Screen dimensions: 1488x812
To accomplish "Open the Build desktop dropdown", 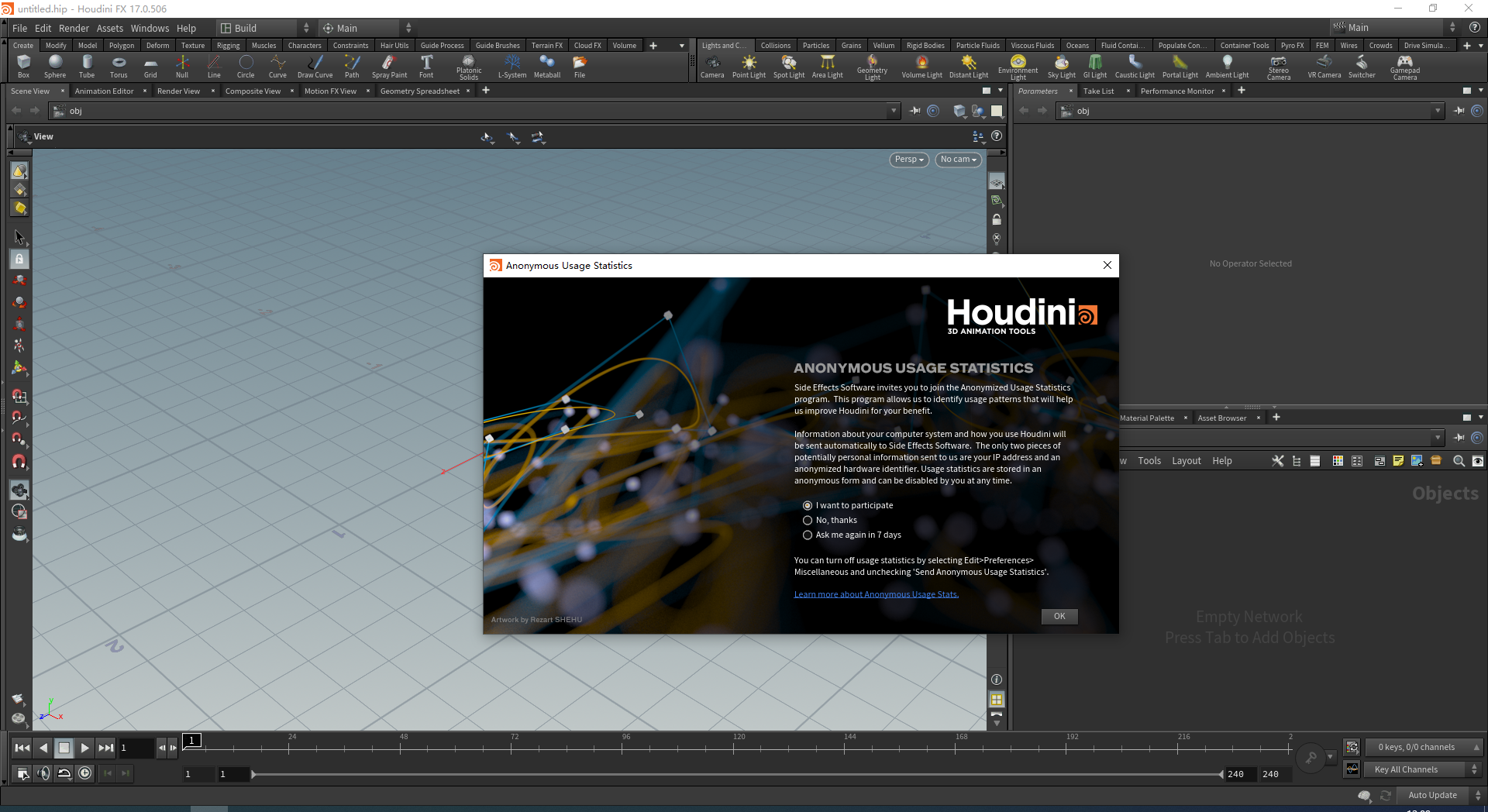I will coord(264,28).
